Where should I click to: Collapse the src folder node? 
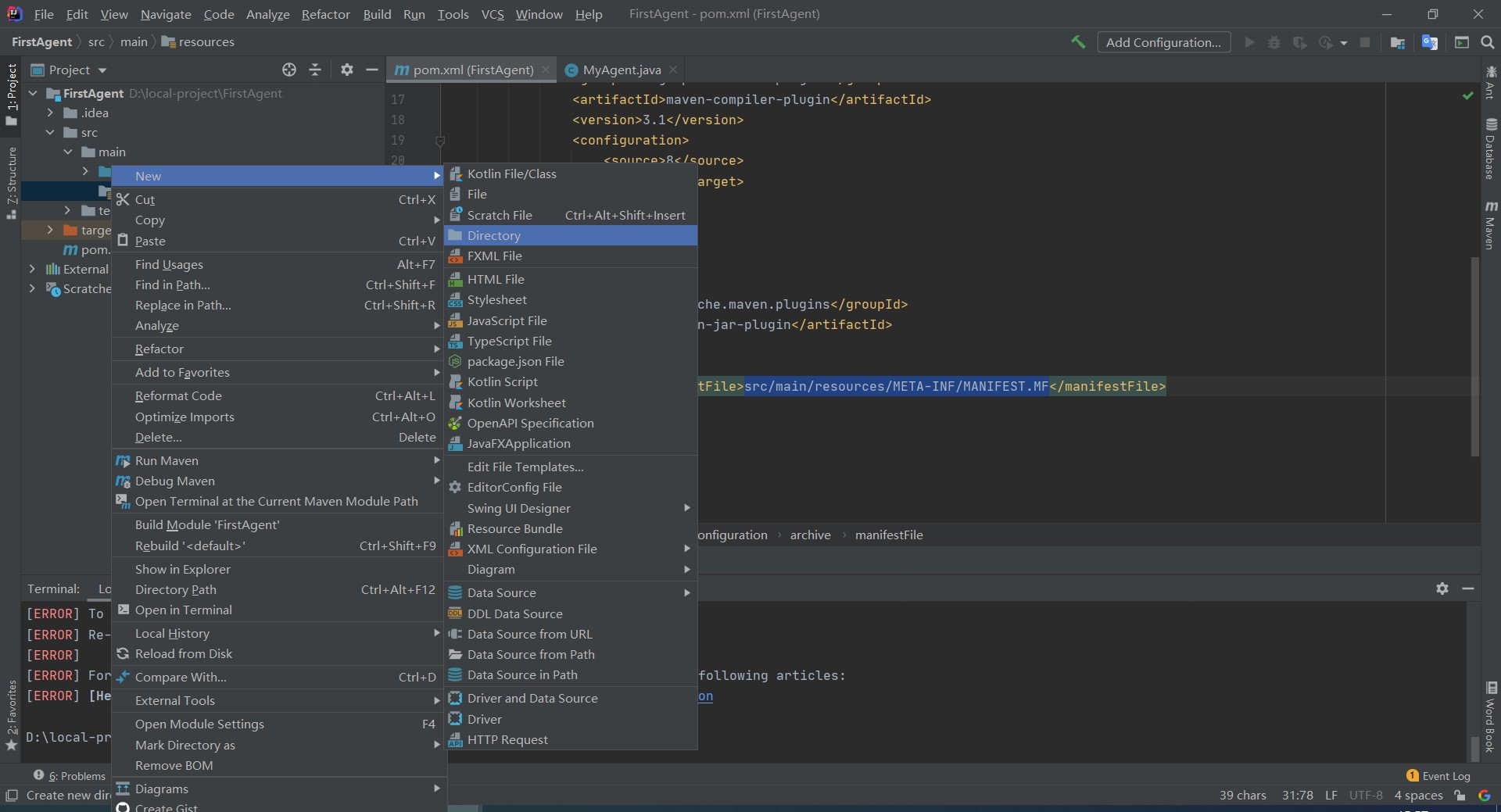tap(50, 132)
